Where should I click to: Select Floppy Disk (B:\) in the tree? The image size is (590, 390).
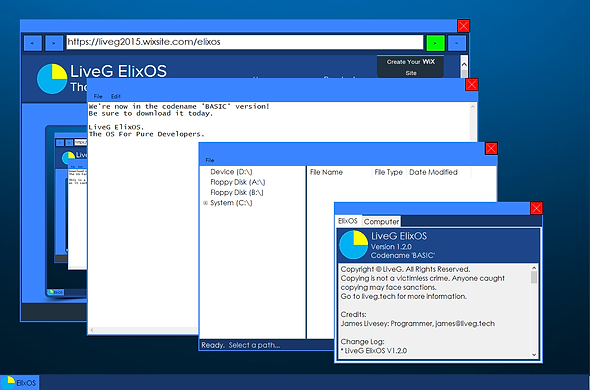(x=237, y=192)
